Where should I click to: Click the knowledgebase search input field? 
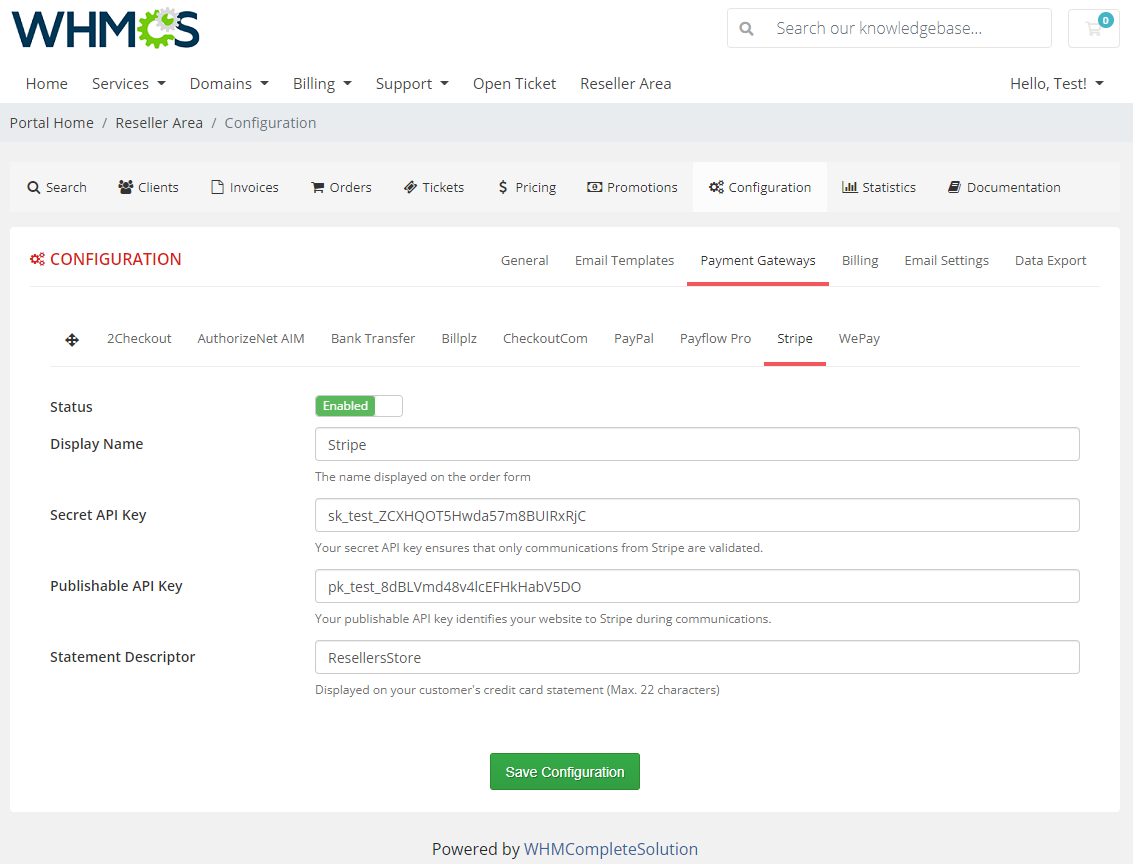889,28
